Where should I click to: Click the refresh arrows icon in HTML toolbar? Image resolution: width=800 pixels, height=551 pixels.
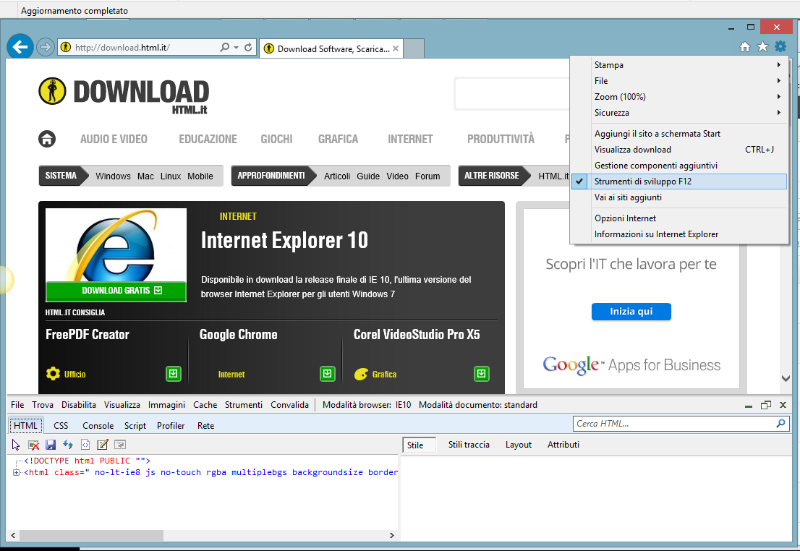click(68, 444)
